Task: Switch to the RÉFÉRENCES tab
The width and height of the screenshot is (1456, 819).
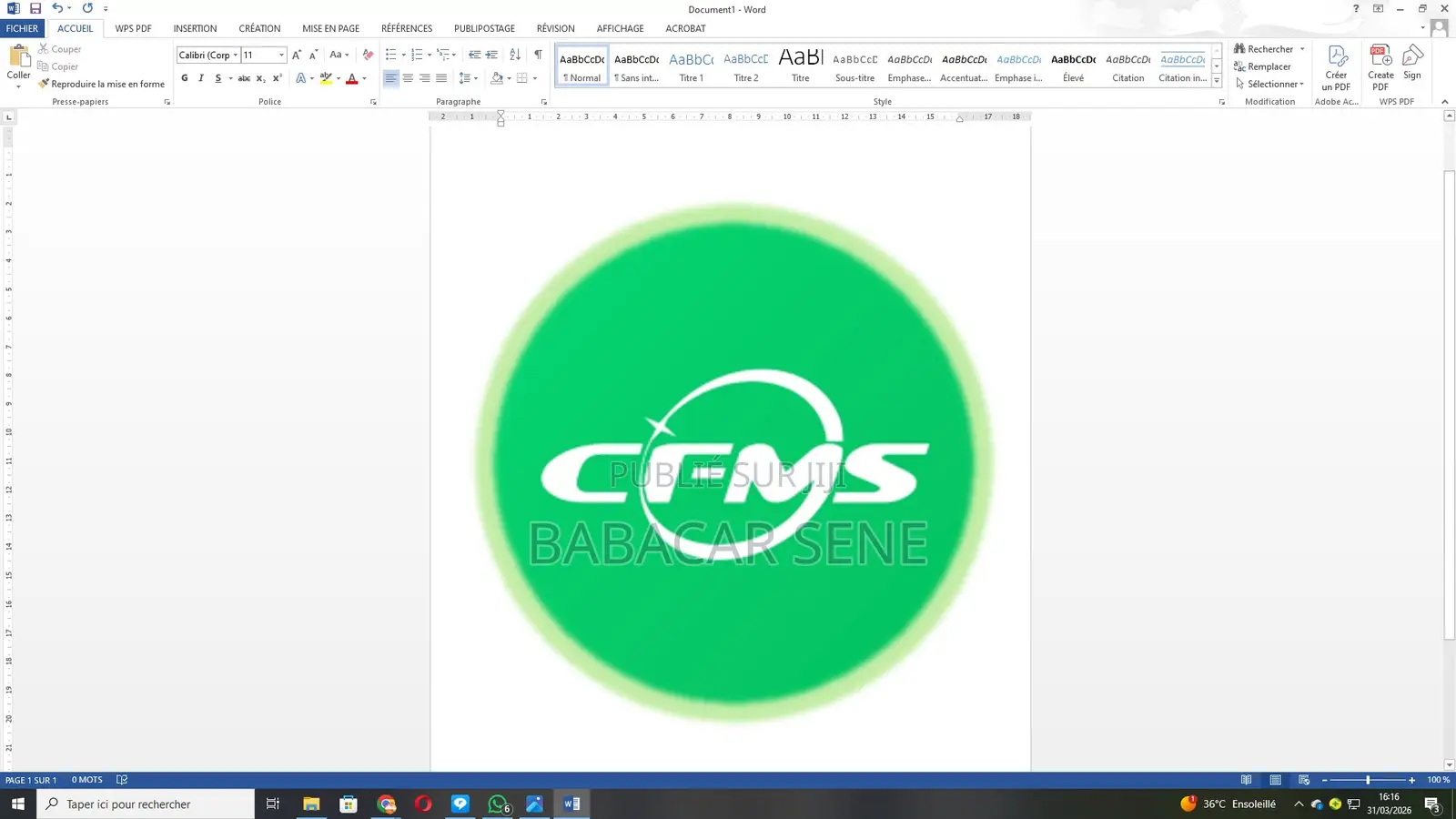Action: (407, 28)
